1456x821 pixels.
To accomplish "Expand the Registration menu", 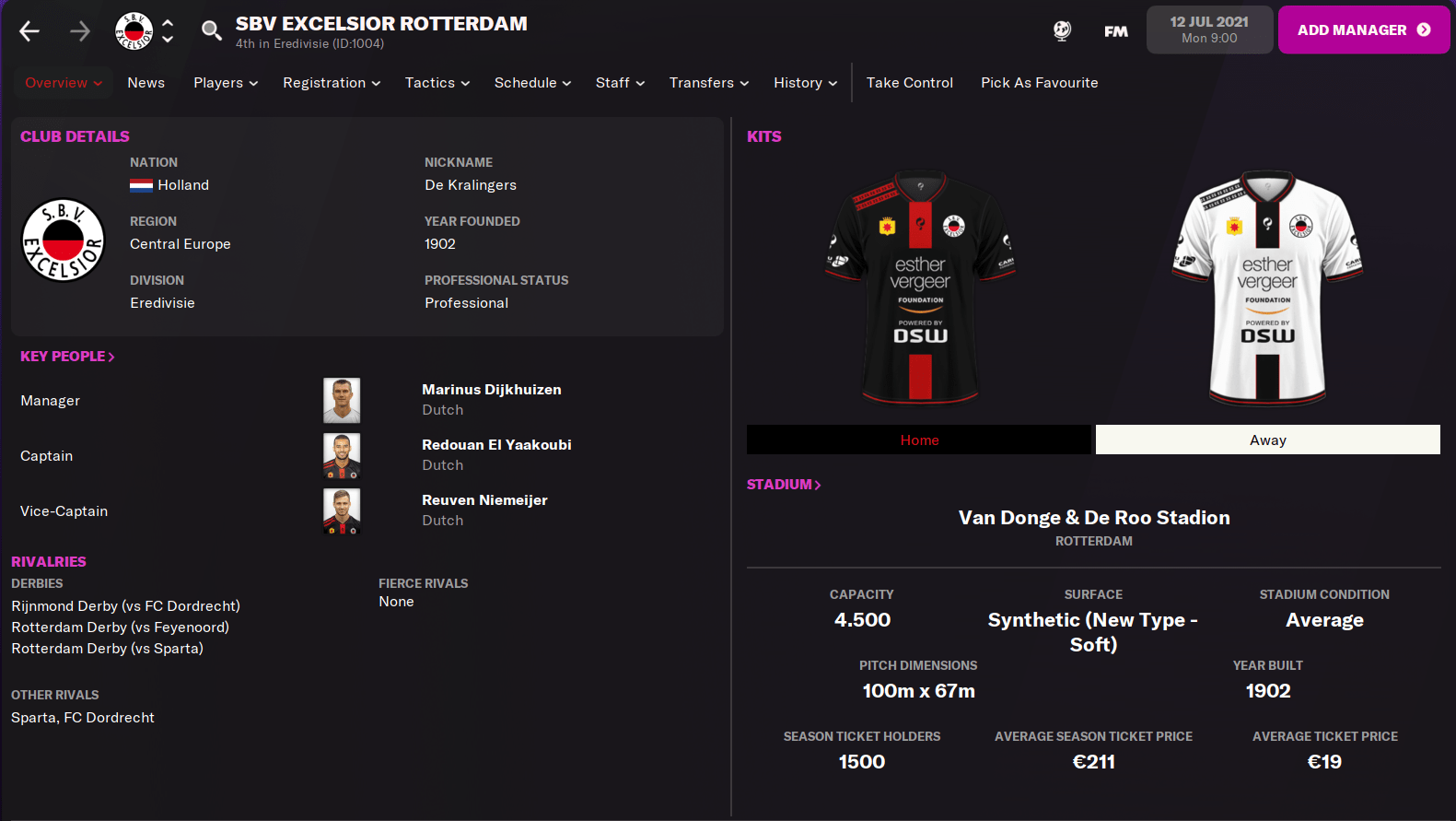I will (x=332, y=83).
